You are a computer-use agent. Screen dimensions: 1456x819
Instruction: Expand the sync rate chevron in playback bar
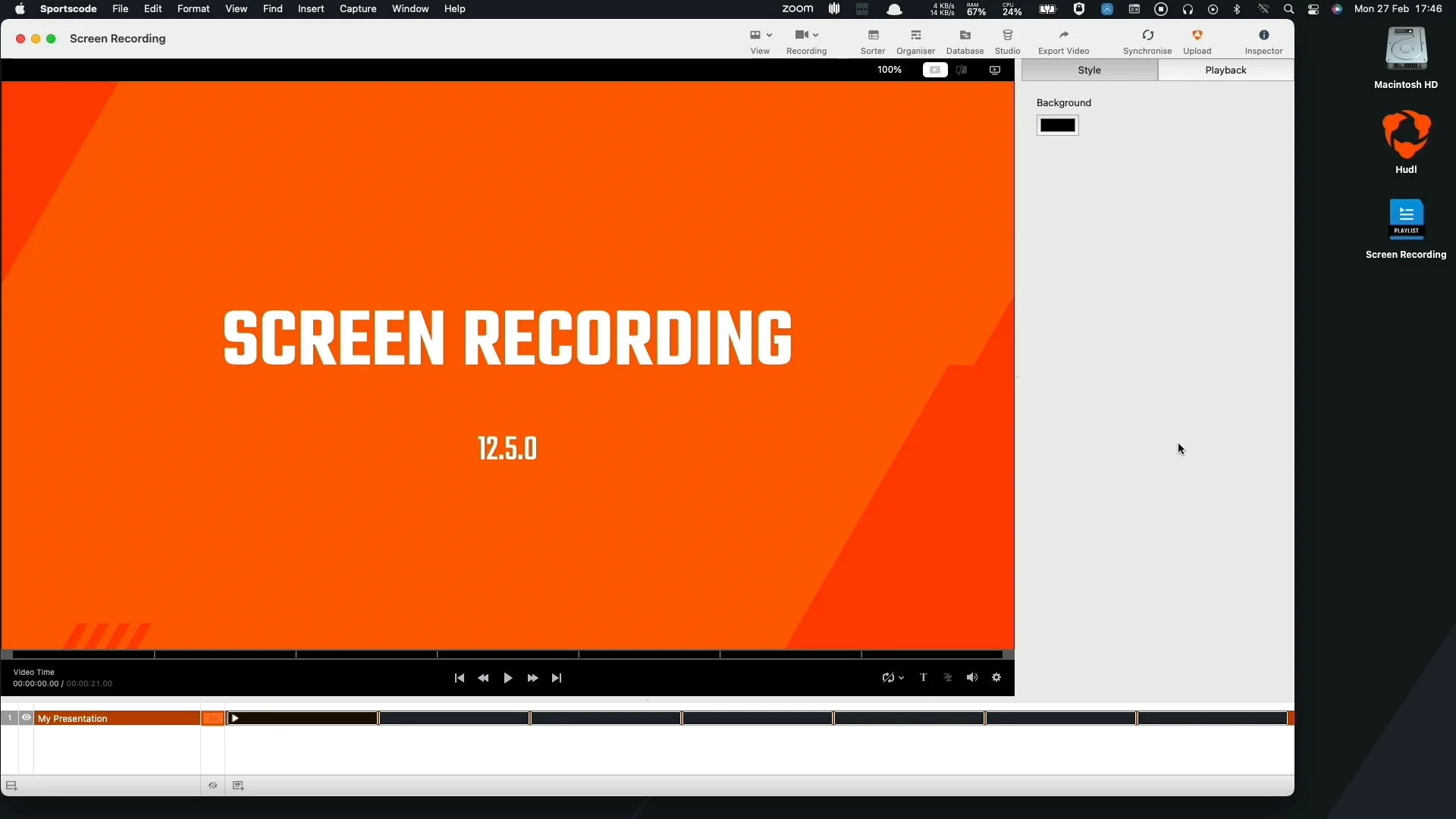click(x=902, y=678)
